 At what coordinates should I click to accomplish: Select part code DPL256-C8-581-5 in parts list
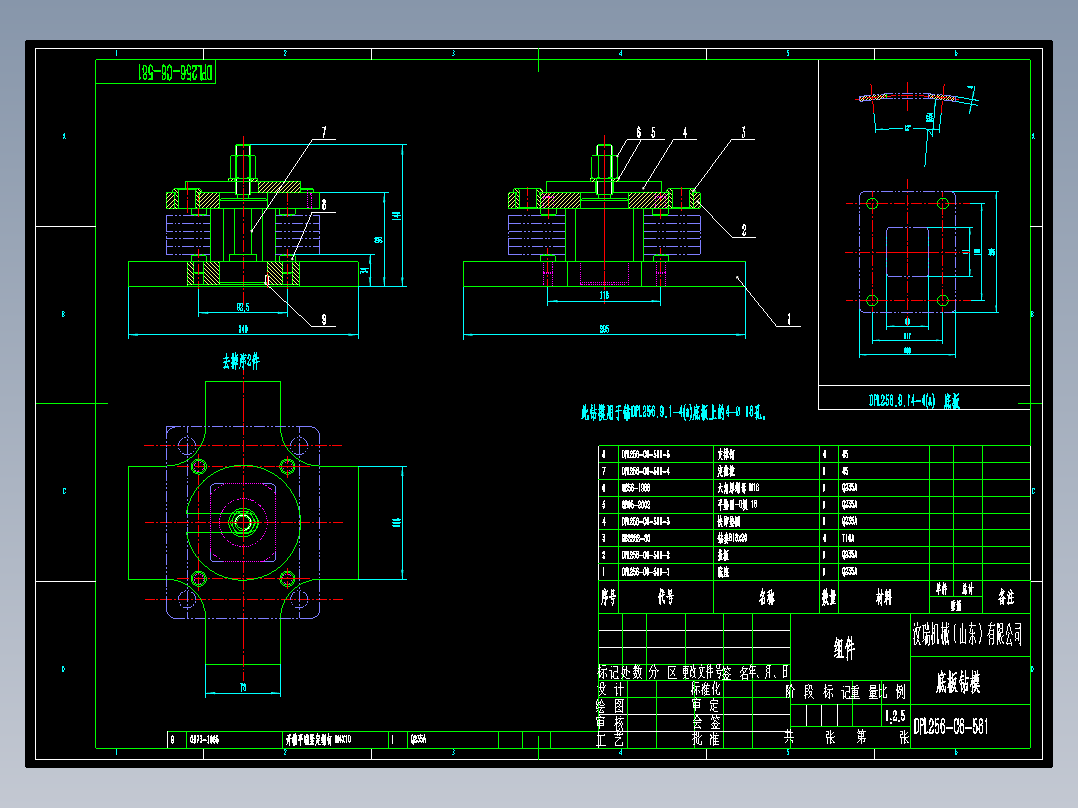click(646, 455)
